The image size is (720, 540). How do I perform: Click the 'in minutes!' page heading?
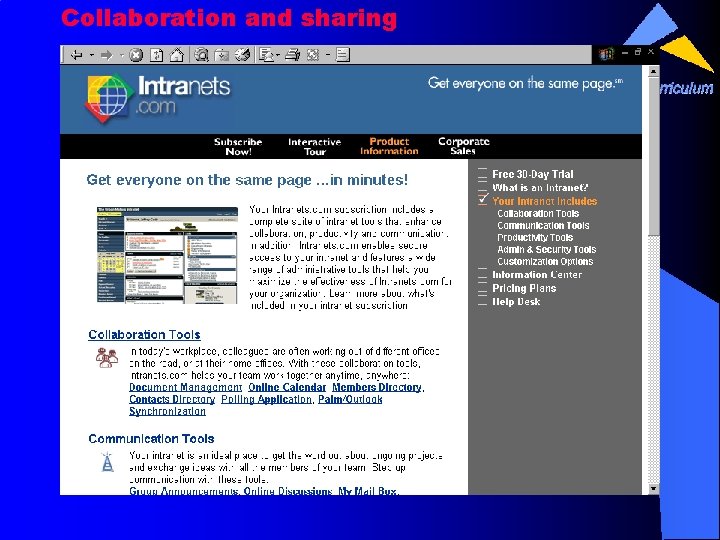click(x=247, y=180)
